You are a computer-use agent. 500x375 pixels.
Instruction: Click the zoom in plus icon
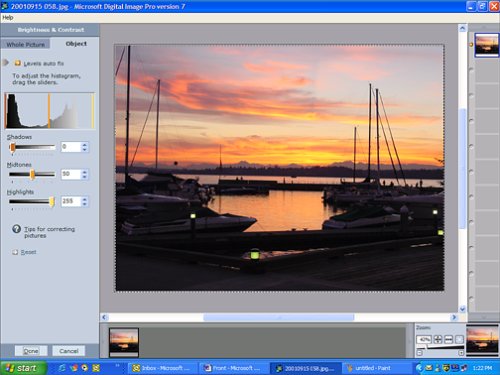pyautogui.click(x=461, y=353)
